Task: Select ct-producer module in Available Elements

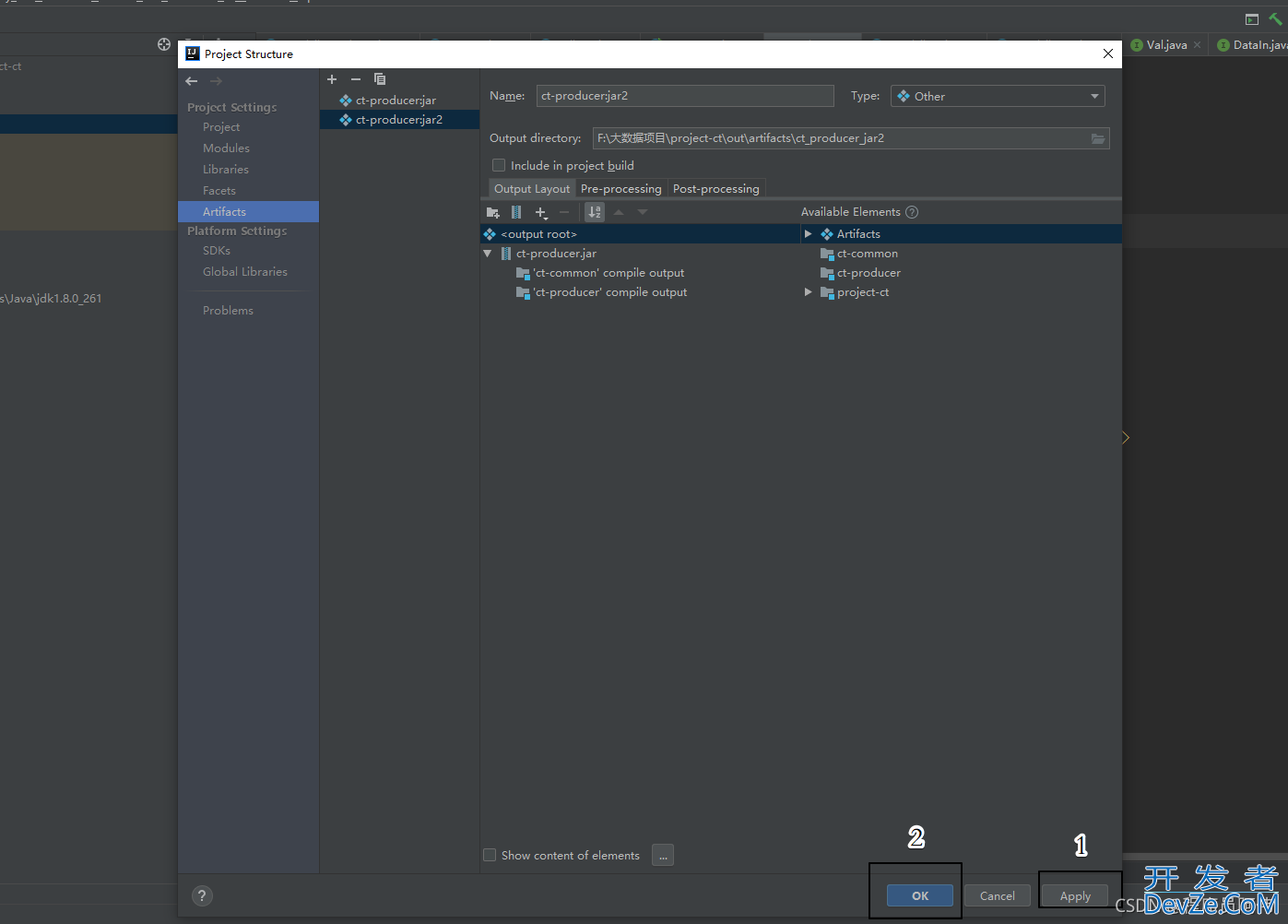Action: 860,273
